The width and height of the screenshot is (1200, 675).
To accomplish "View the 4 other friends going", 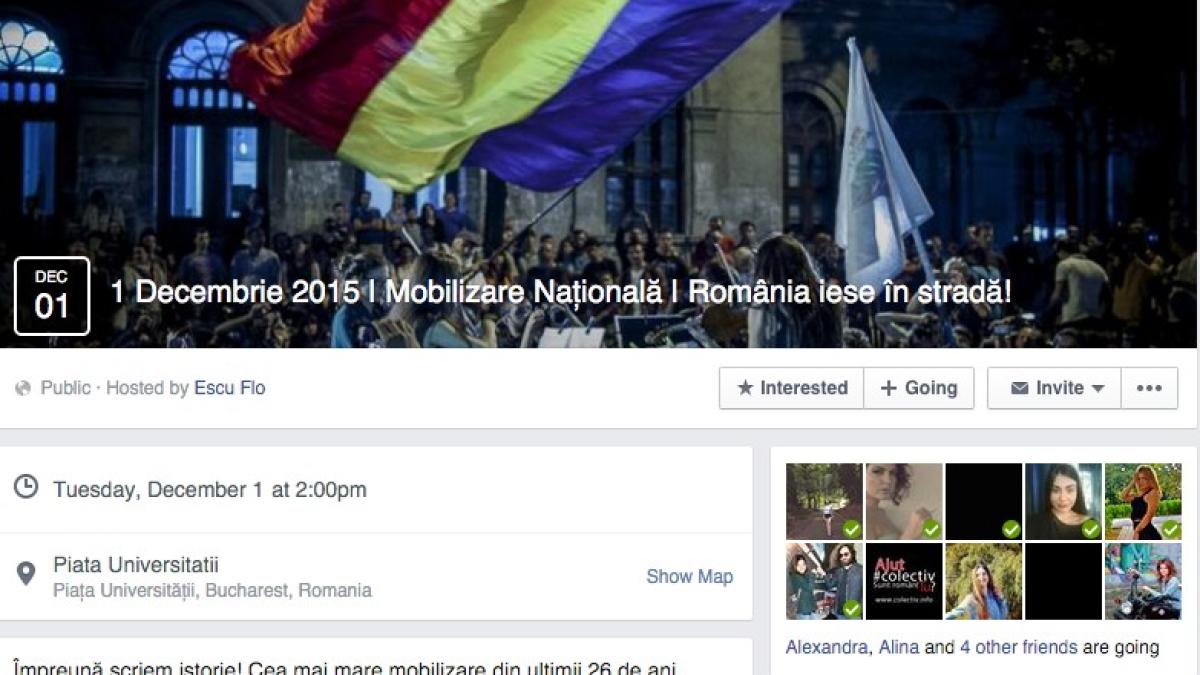I will tap(1018, 647).
